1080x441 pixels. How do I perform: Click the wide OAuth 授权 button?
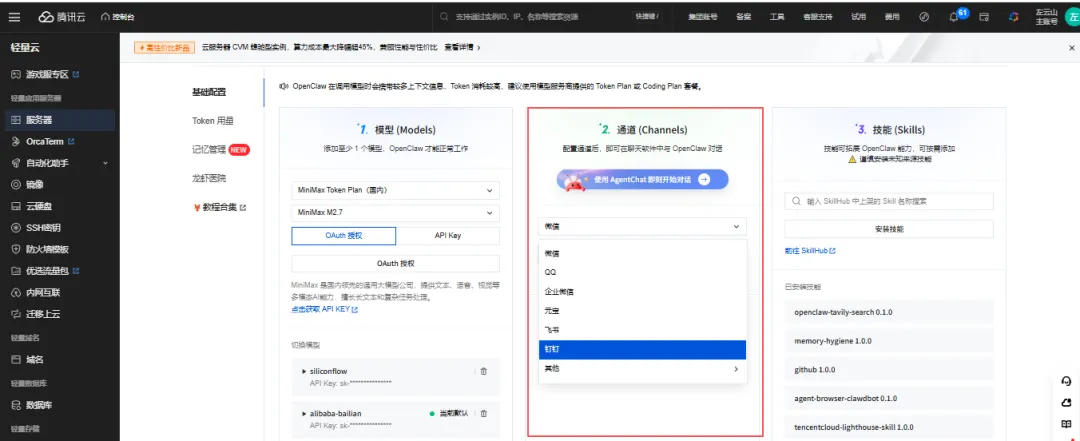tap(395, 263)
